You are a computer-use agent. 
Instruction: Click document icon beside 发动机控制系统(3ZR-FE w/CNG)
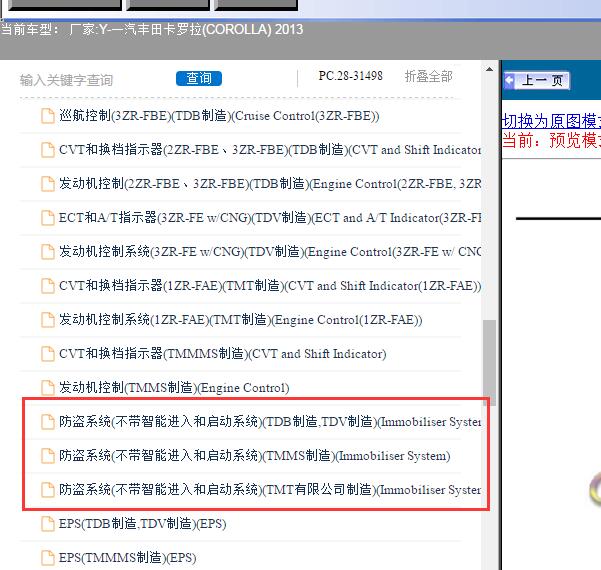pyautogui.click(x=48, y=252)
